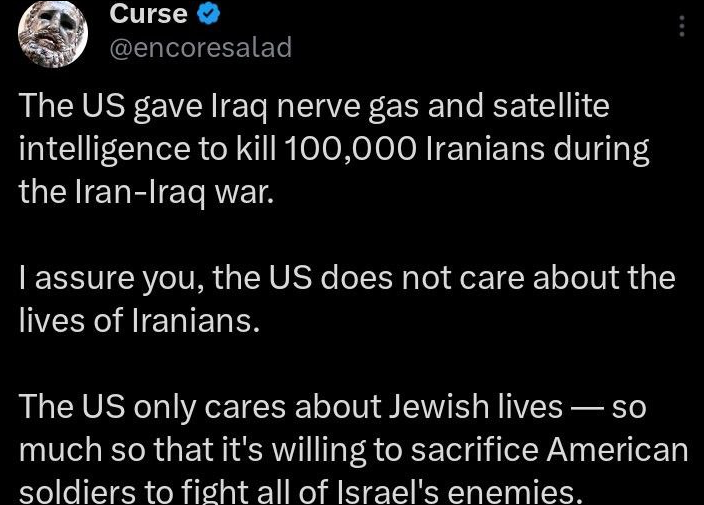Click the line 'the Iran-Iraq war.'
Screen dimensions: 704x505
[x=145, y=191]
